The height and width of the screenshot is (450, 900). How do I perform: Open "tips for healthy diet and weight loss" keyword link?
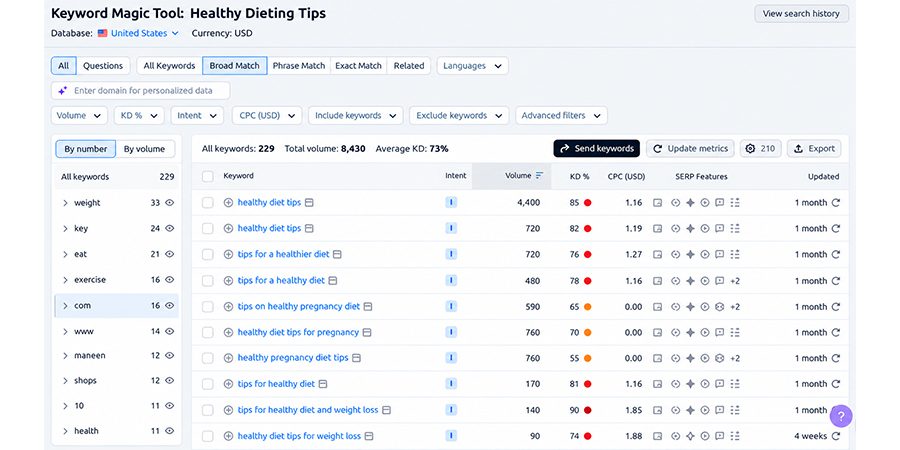[308, 410]
